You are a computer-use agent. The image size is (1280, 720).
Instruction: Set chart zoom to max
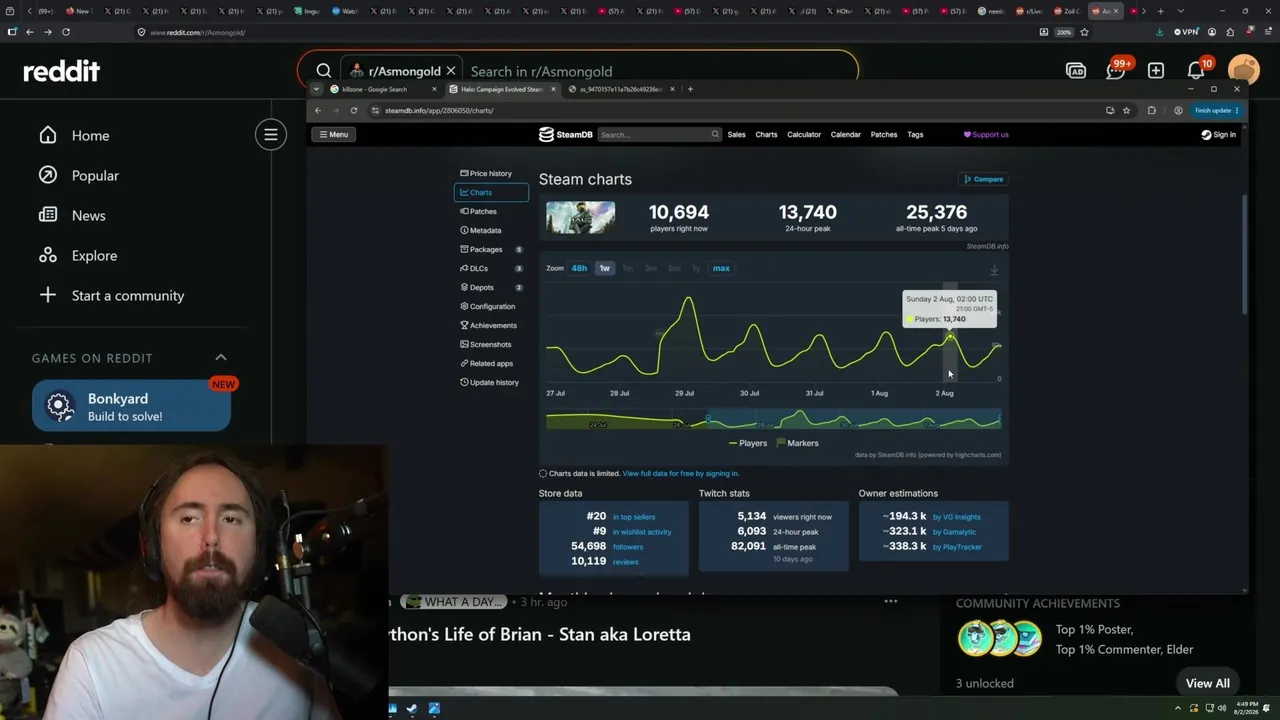point(721,268)
